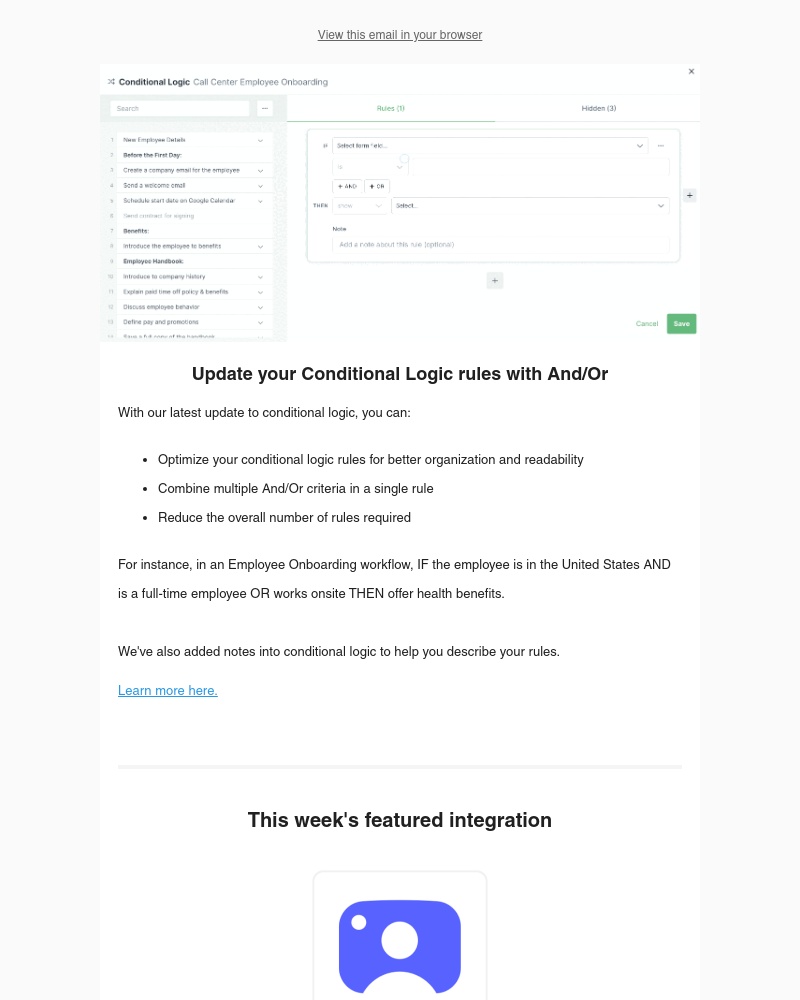The width and height of the screenshot is (800, 1000).
Task: Open the Select form field dropdown
Action: [490, 146]
